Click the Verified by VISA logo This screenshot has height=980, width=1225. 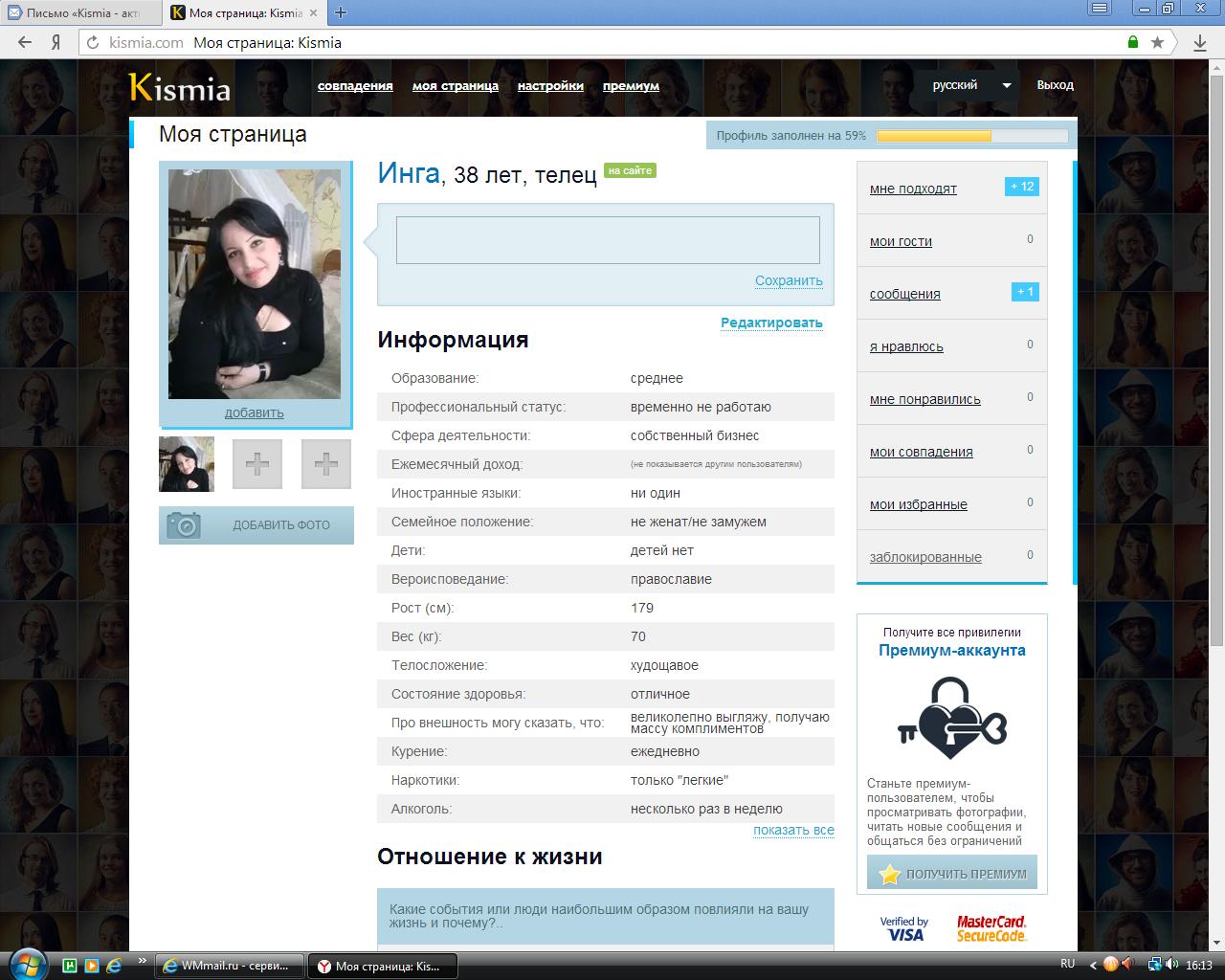coord(904,928)
